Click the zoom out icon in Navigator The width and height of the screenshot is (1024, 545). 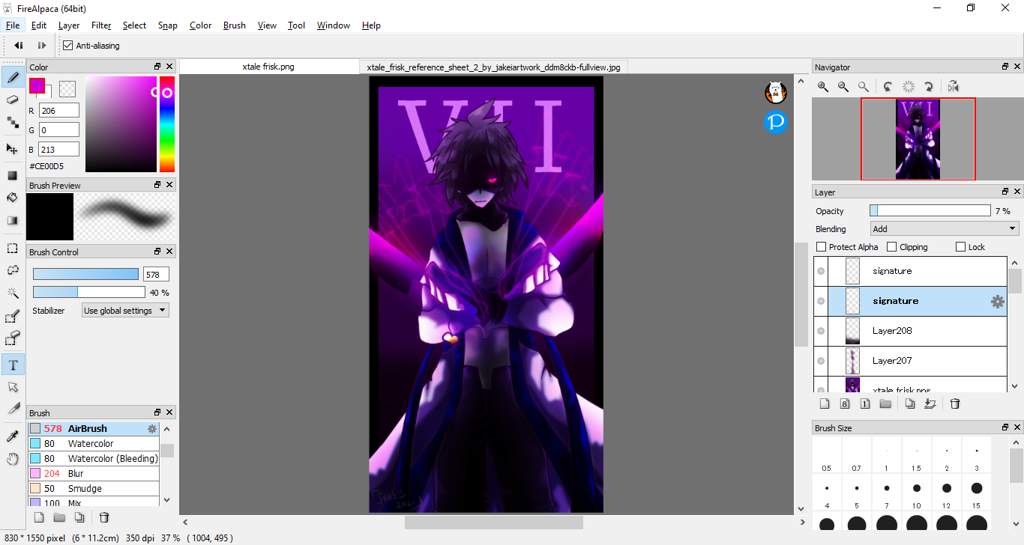tap(843, 86)
